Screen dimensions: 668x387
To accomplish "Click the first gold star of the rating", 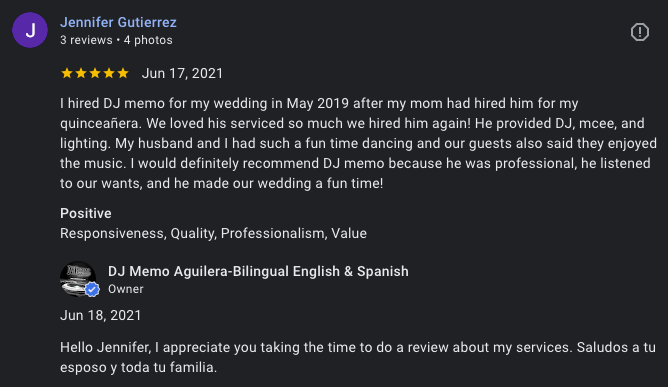I will tap(67, 73).
